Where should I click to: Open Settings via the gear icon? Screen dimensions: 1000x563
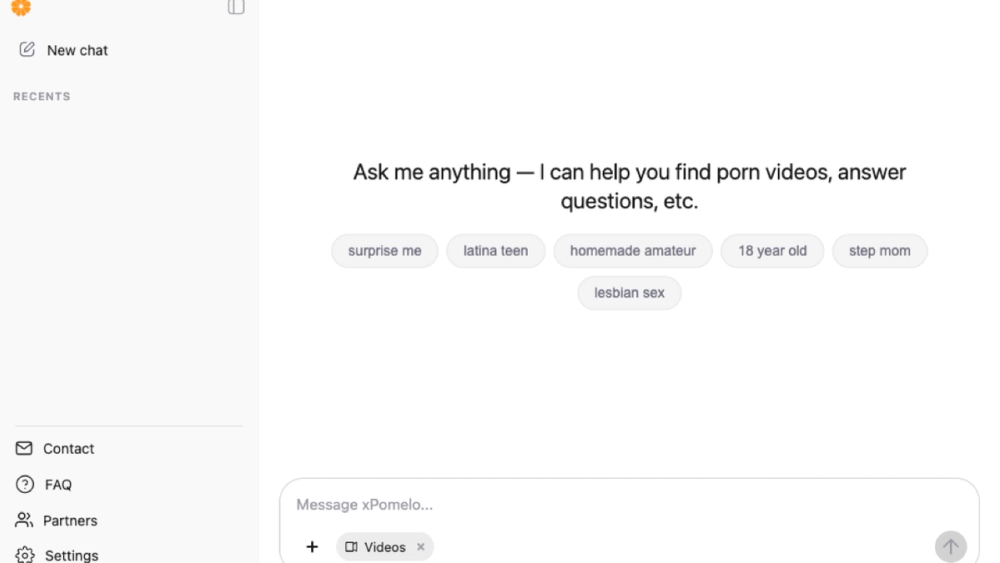tap(25, 555)
